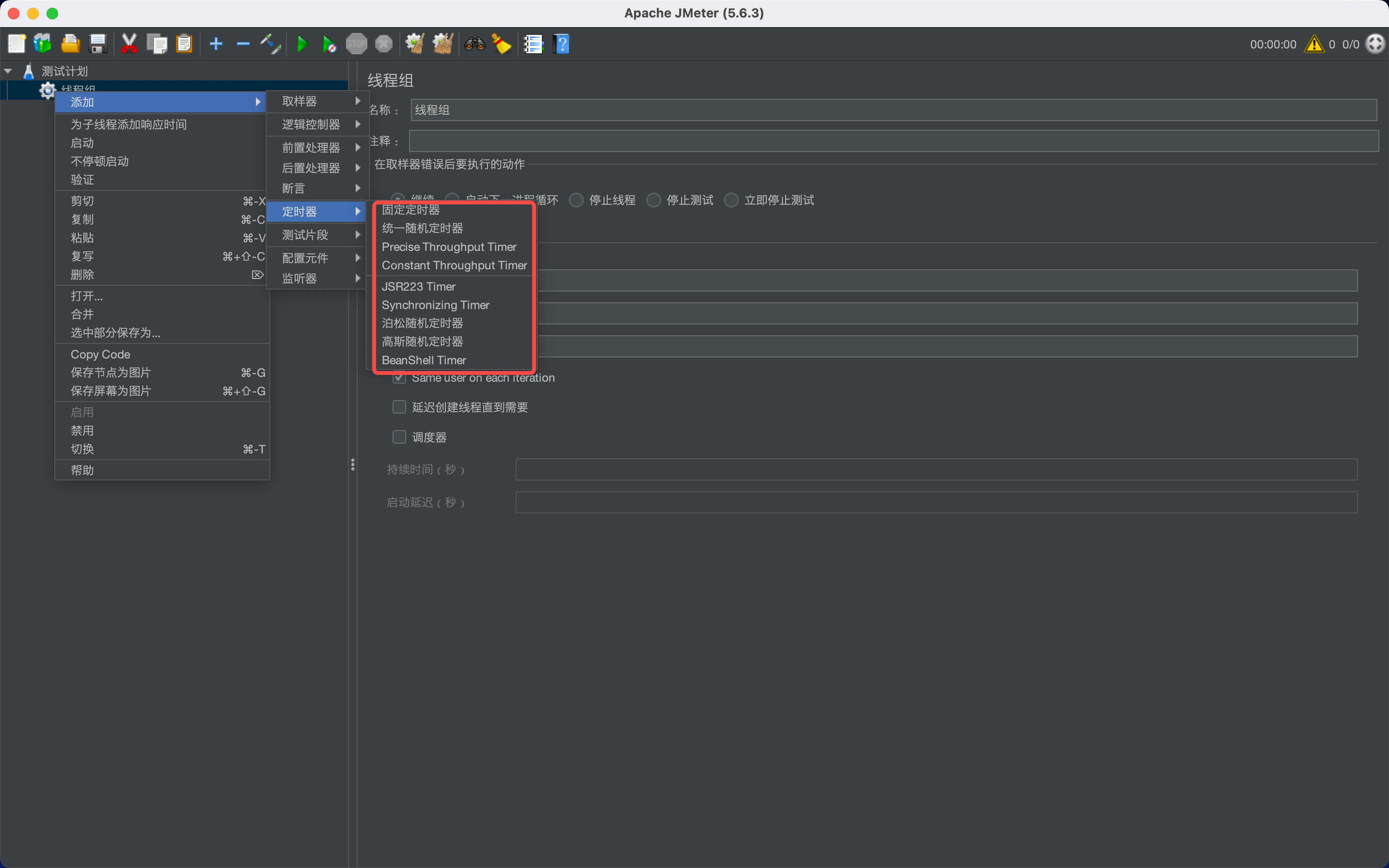Click the 持续时间（秒）input field
This screenshot has width=1389, height=868.
click(936, 469)
